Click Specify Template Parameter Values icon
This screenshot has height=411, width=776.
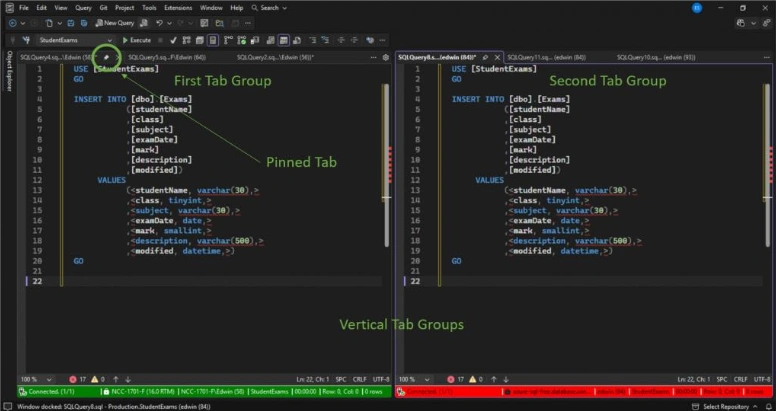370,40
